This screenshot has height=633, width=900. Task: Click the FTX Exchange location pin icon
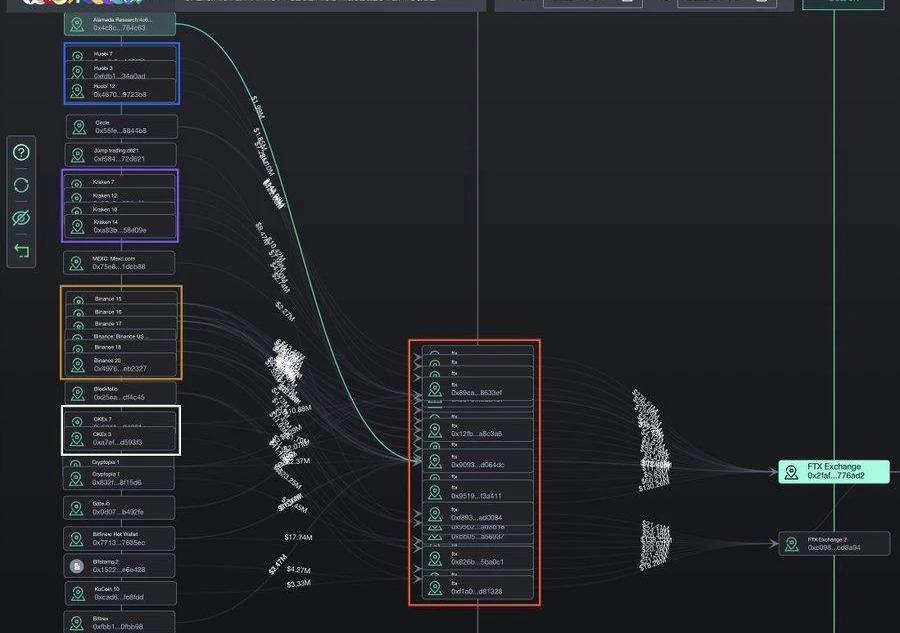click(791, 472)
